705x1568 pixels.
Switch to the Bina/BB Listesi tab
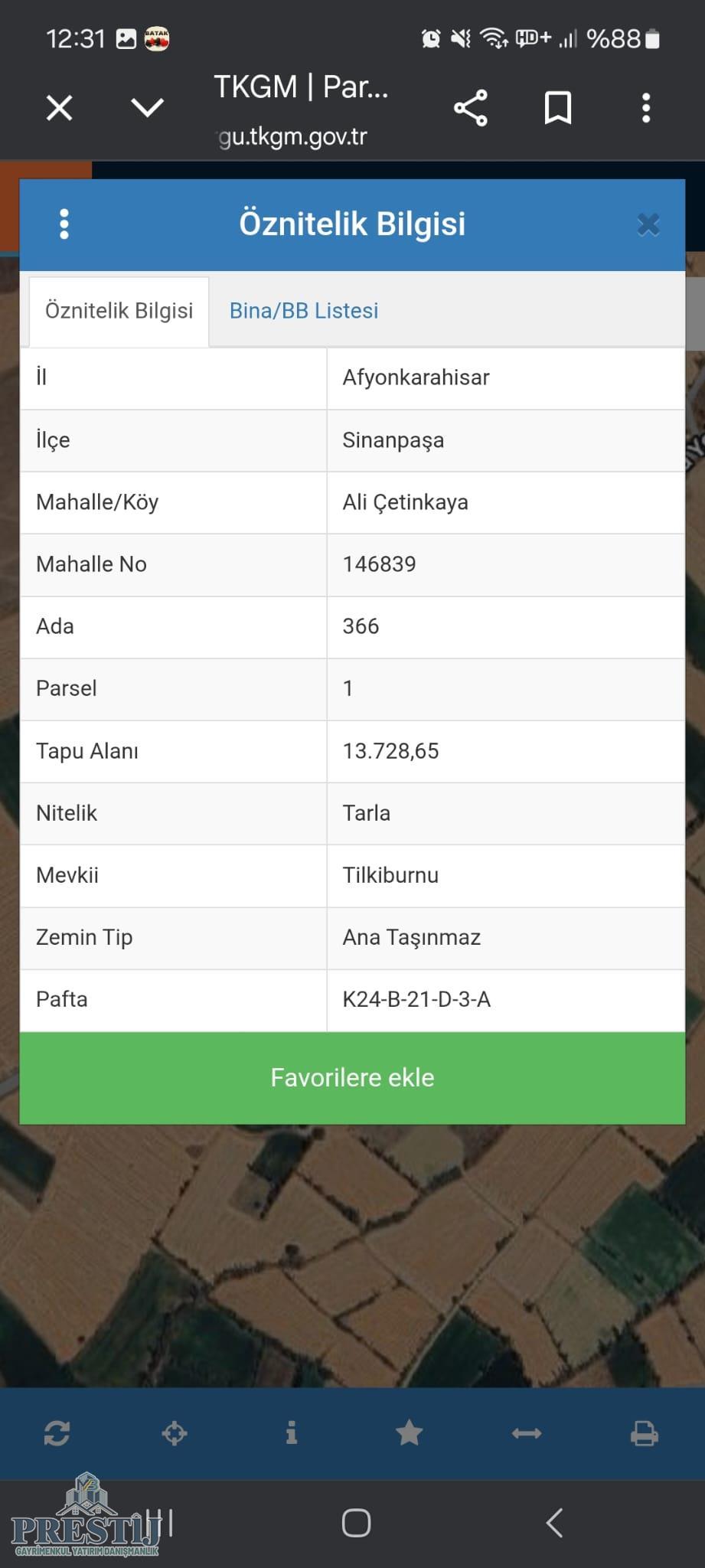point(304,311)
